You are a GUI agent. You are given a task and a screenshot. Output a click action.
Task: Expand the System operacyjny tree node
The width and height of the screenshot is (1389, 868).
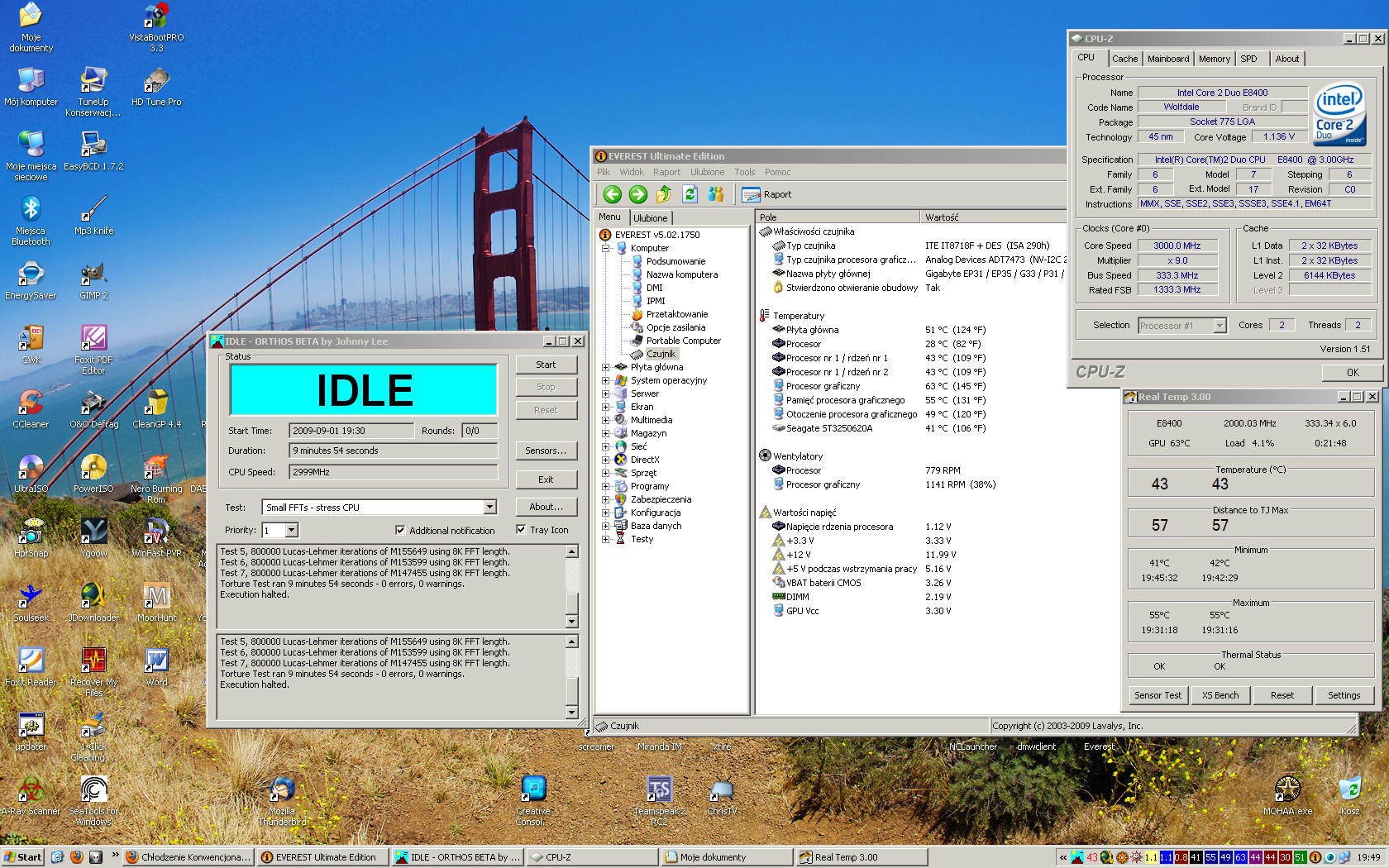[x=606, y=380]
